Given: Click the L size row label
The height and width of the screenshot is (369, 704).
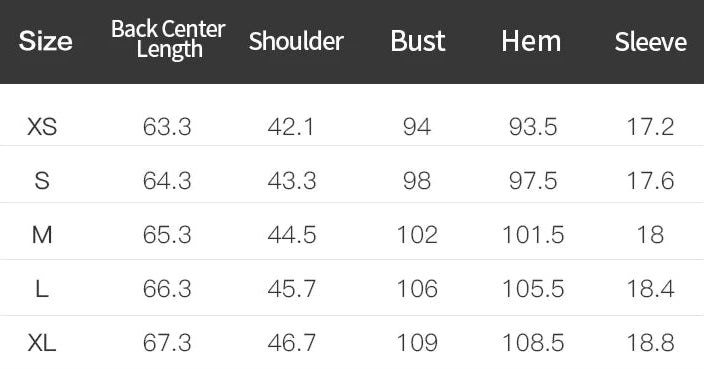Looking at the screenshot, I should [42, 289].
